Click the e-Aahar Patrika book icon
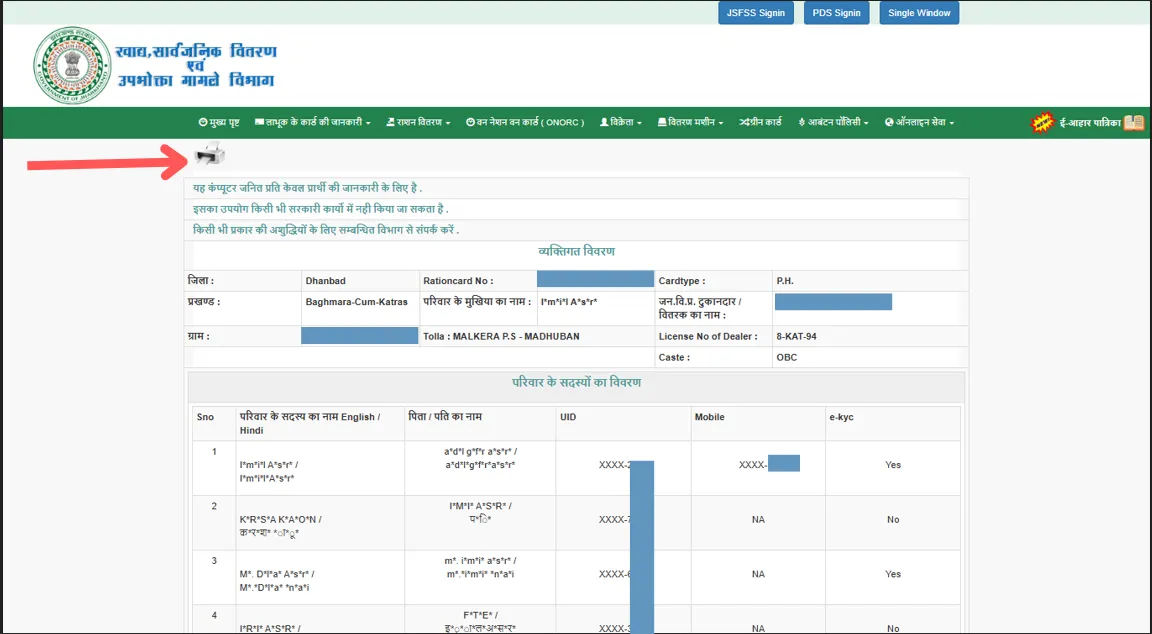Viewport: 1152px width, 634px height. 1134,123
